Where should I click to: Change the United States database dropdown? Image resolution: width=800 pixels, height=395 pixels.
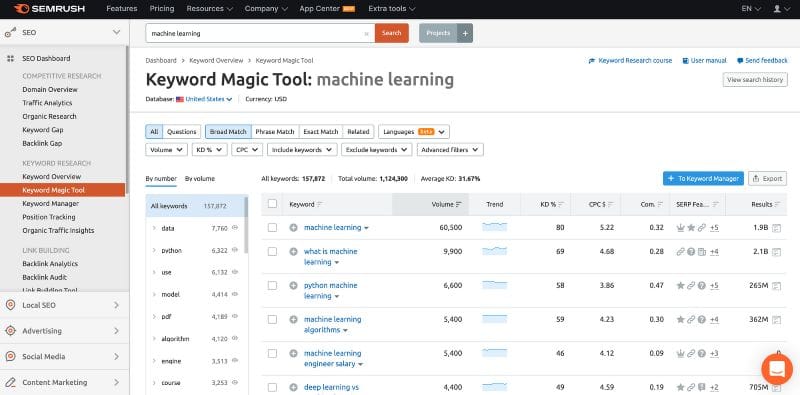click(205, 99)
